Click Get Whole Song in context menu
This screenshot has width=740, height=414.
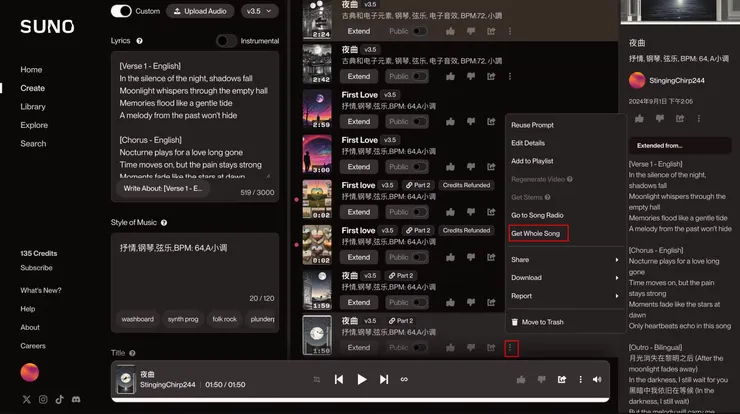pos(538,233)
